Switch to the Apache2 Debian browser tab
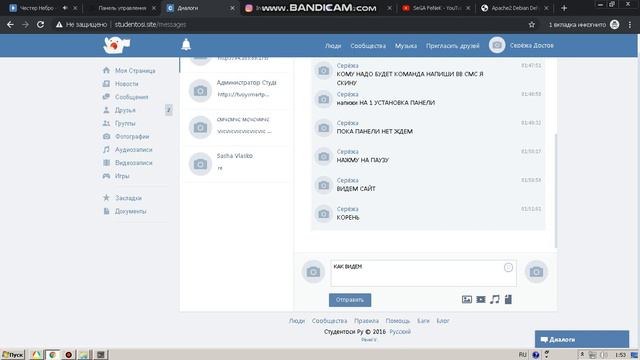640x360 pixels. [x=514, y=8]
